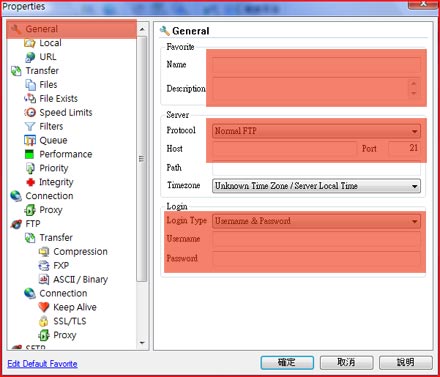Click the 說明 help button
This screenshot has height=377, width=440.
pos(406,362)
